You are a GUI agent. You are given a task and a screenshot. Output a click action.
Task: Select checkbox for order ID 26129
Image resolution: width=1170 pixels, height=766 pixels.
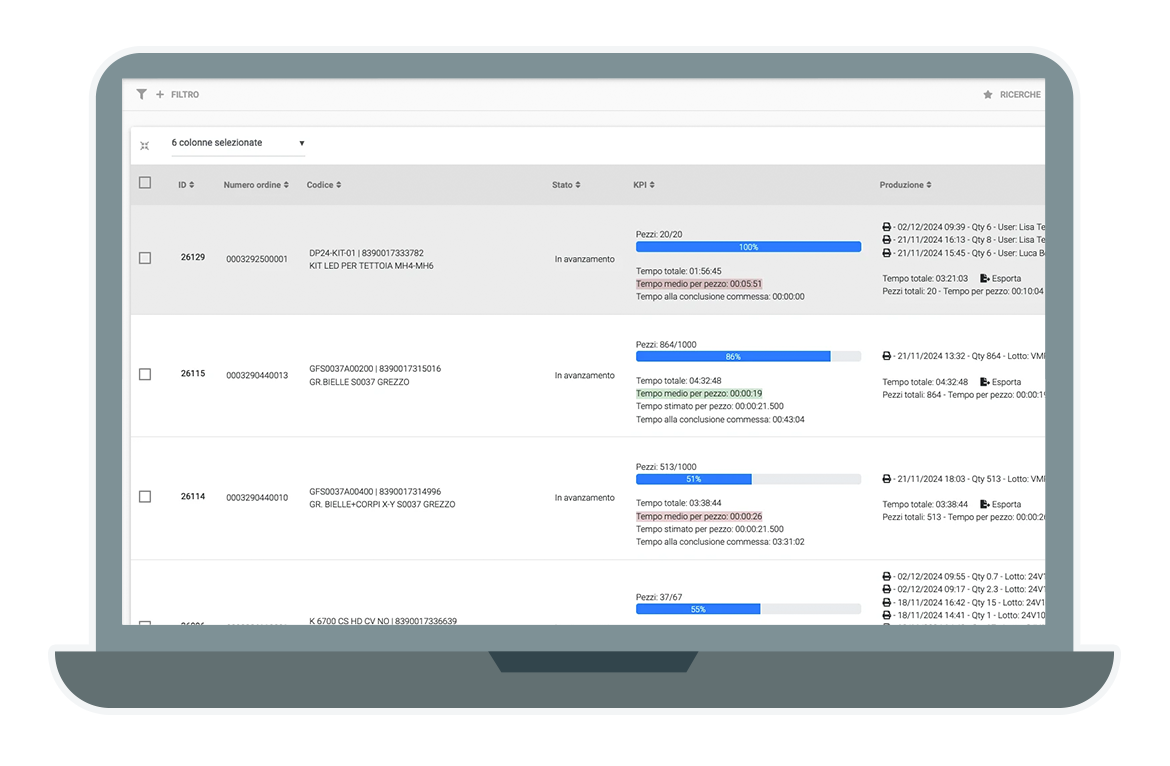pos(145,258)
